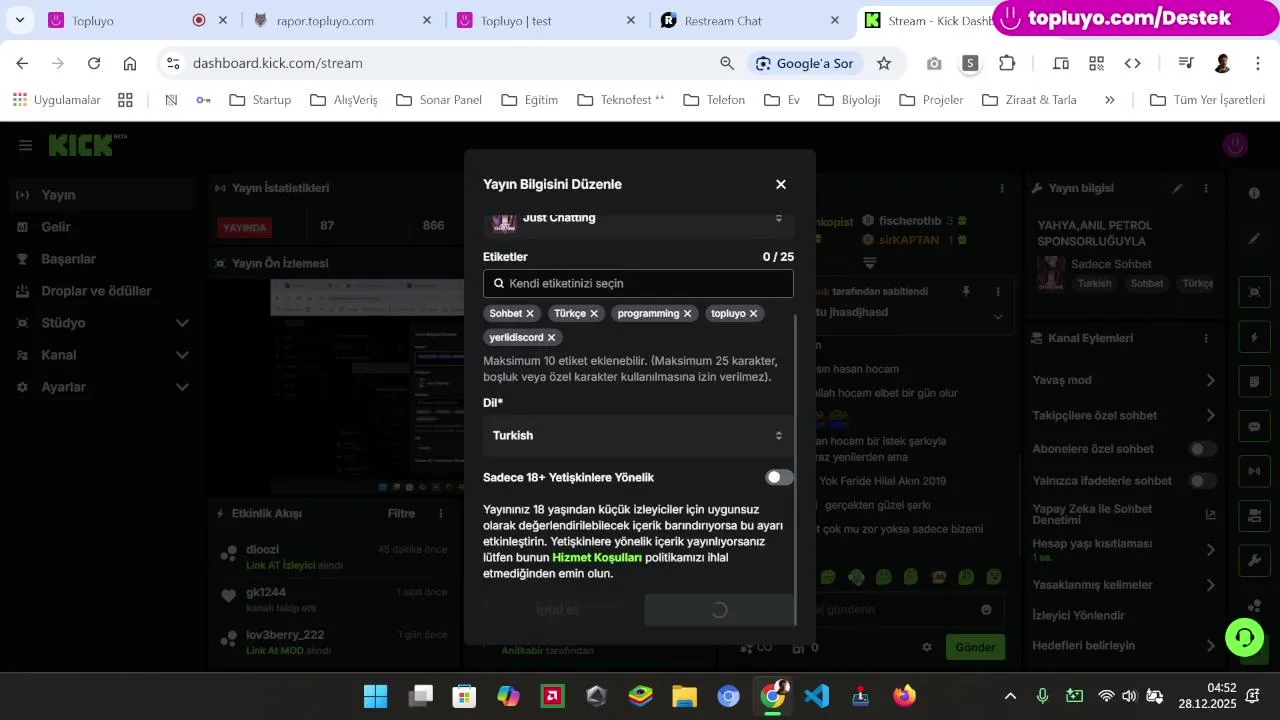Click the broadcast signal icon in right rail

pyautogui.click(x=1255, y=470)
